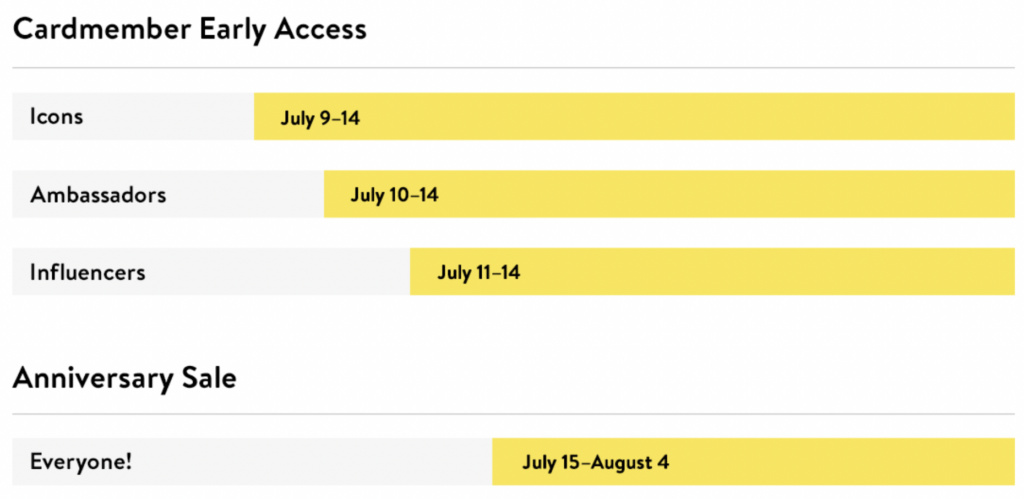
Task: Click the July 9–14 date text
Action: (x=320, y=119)
